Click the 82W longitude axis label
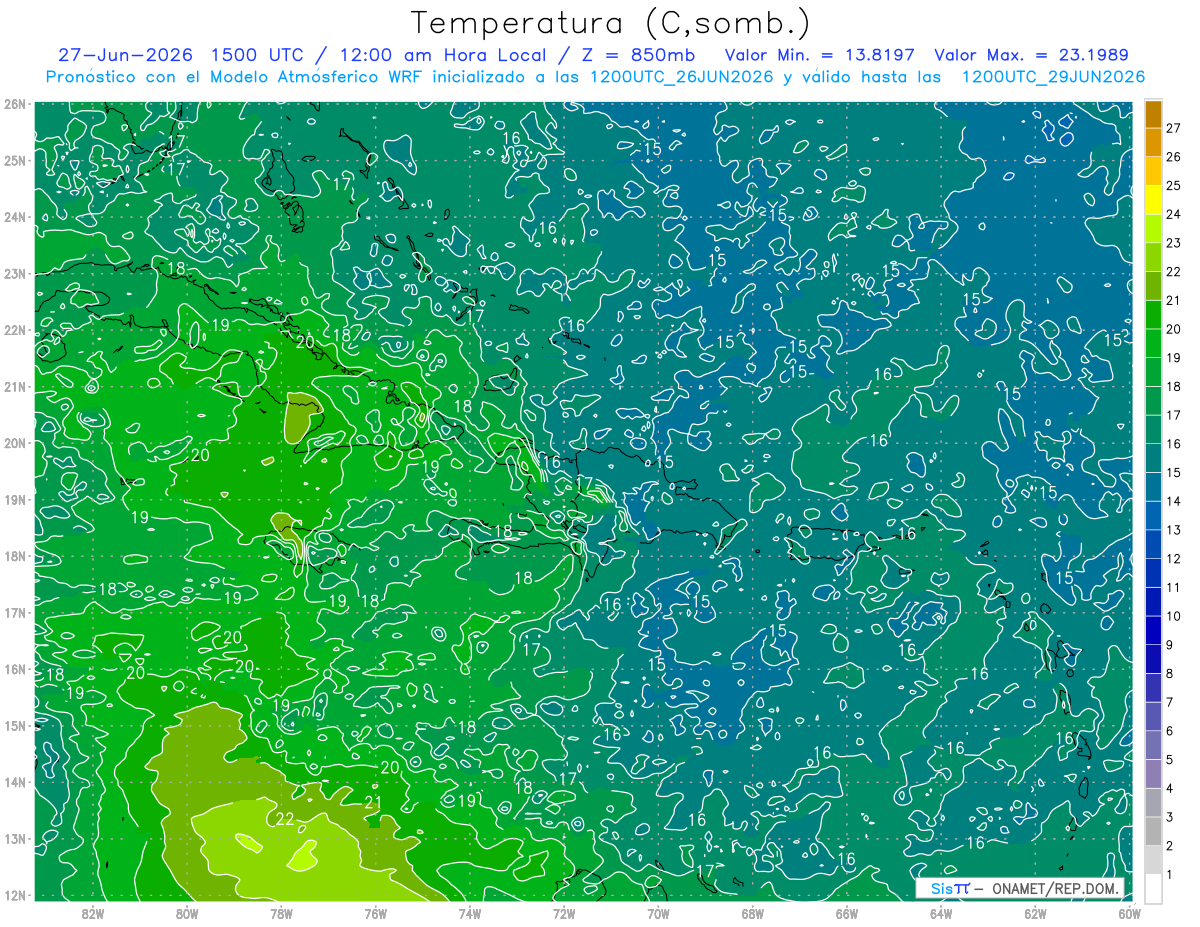The height and width of the screenshot is (927, 1200). click(x=93, y=913)
